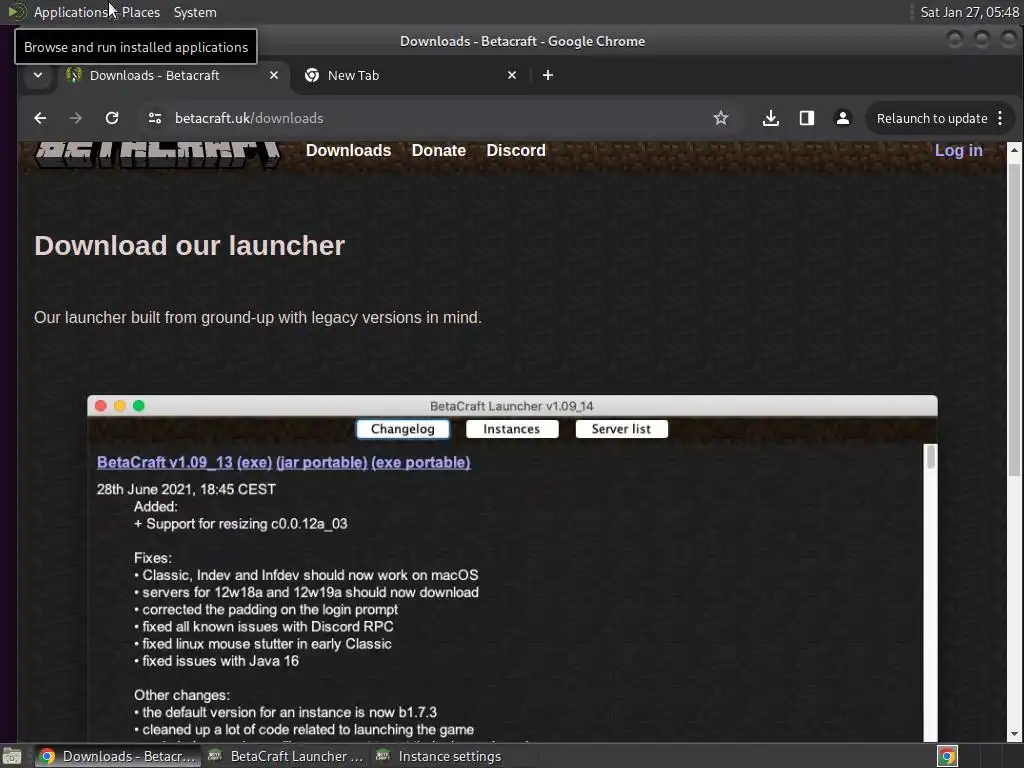This screenshot has height=768, width=1024.
Task: Open the Donate page link
Action: coord(438,150)
